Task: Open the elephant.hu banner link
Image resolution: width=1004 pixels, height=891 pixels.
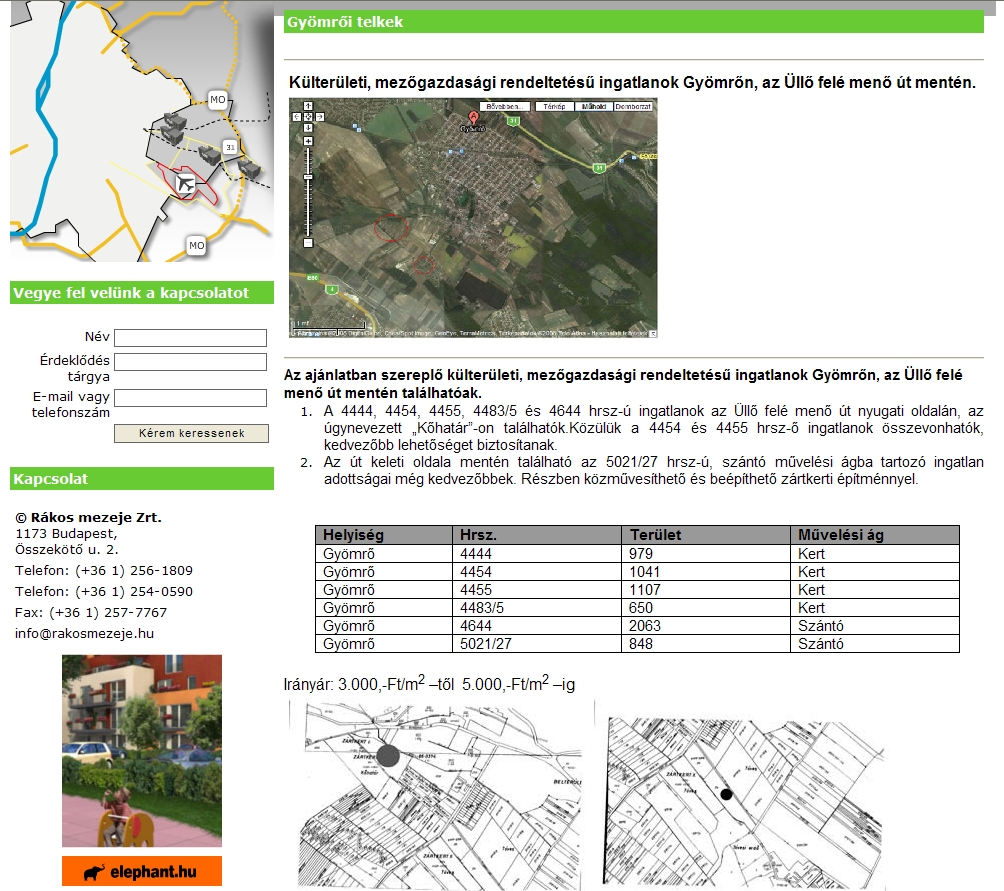Action: pos(141,871)
